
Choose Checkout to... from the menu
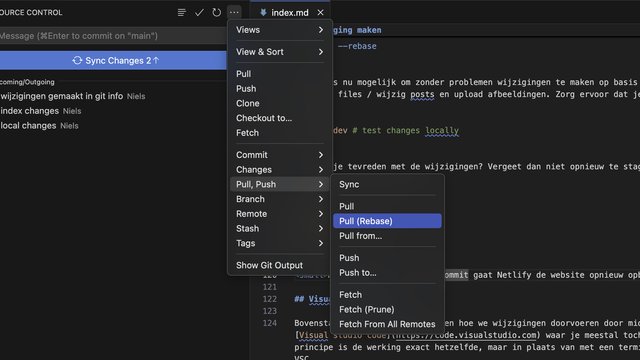tap(280, 118)
